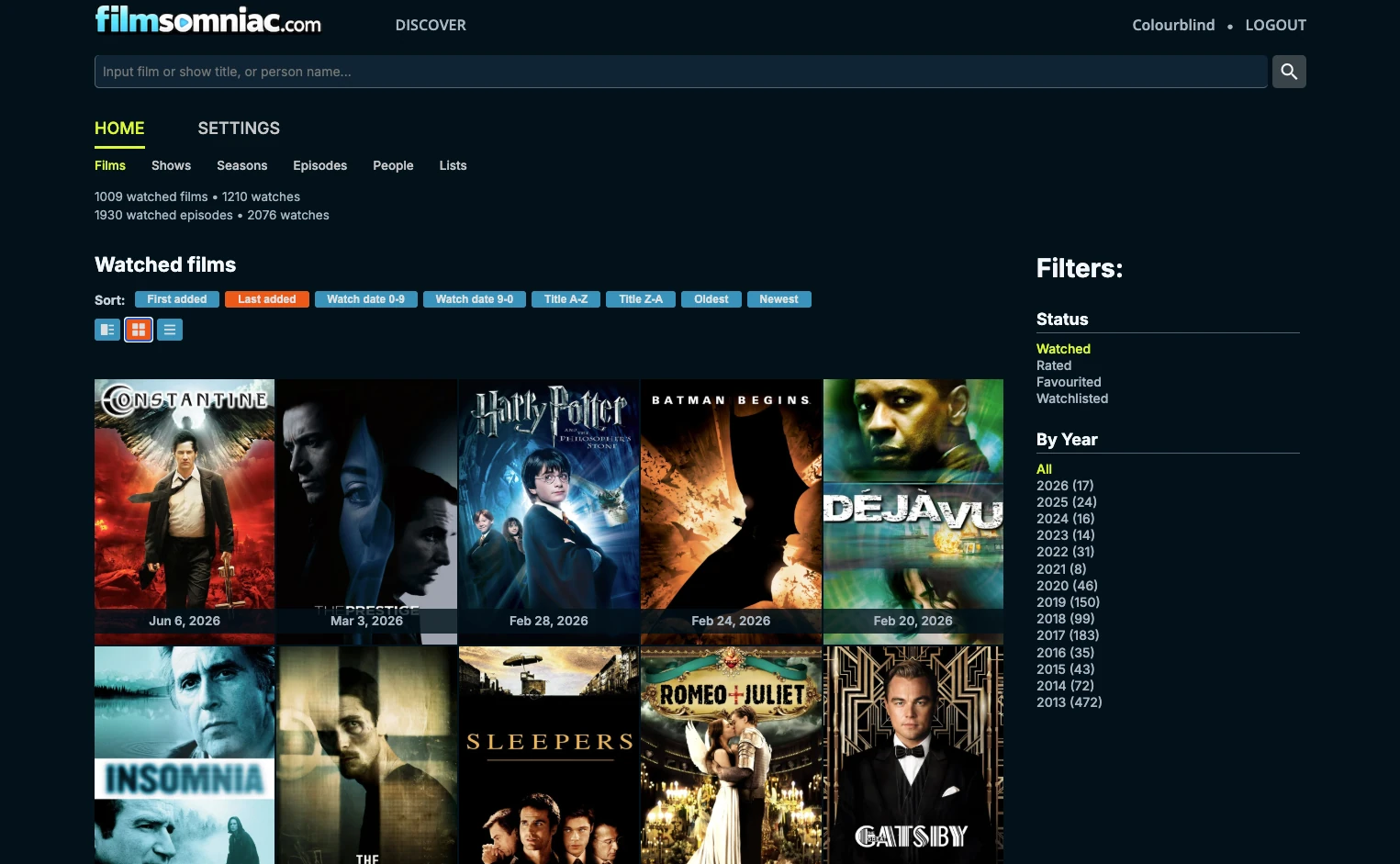The width and height of the screenshot is (1400, 864).
Task: Switch to plain list view icon
Action: coord(170,330)
